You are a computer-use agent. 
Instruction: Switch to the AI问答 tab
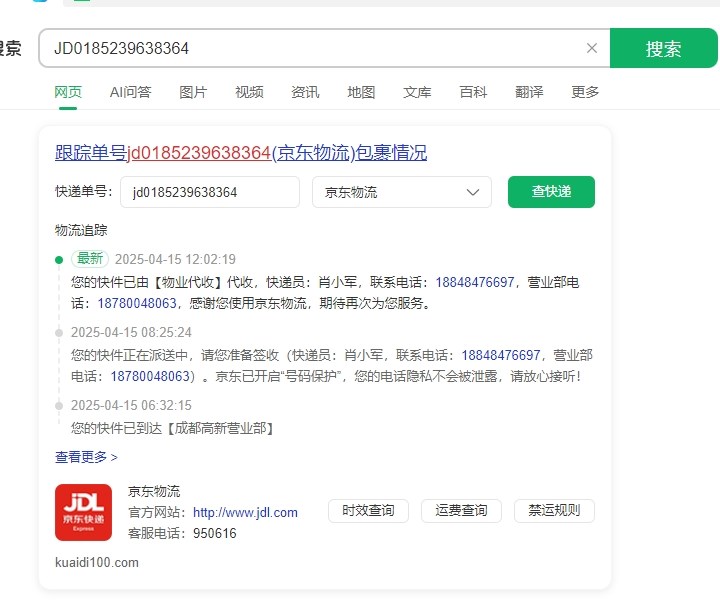click(130, 92)
